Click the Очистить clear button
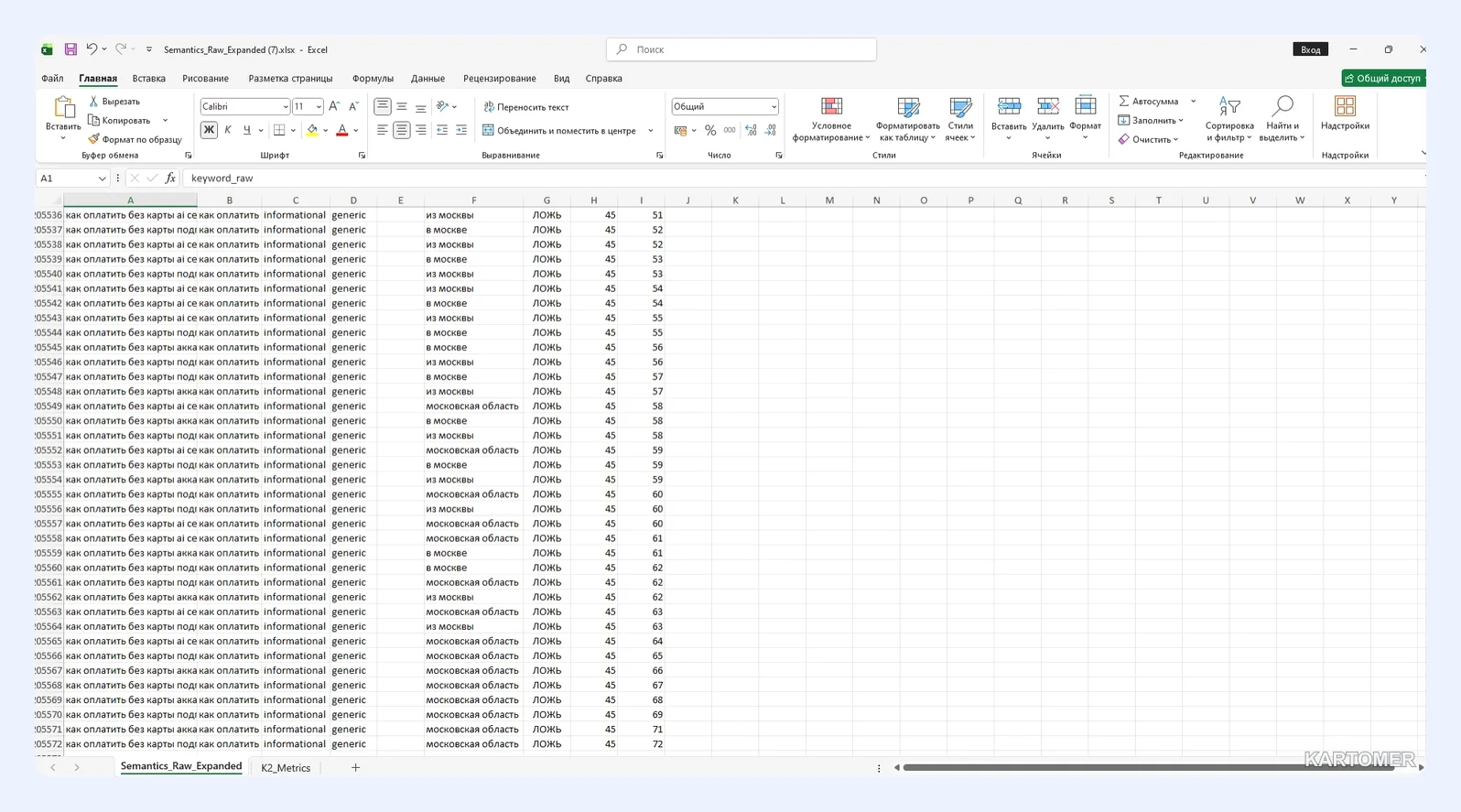 click(1148, 139)
